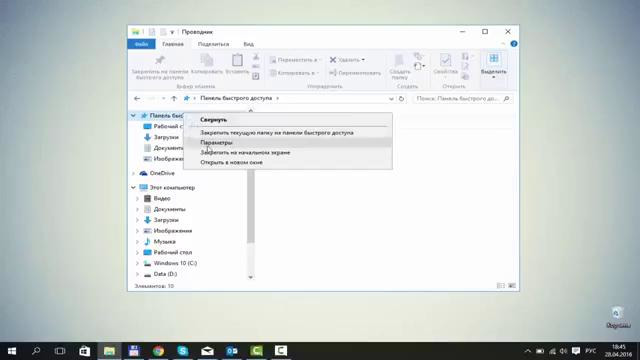640x360 pixels.
Task: Switch to the Поделиться ribbon tab
Action: click(x=213, y=44)
